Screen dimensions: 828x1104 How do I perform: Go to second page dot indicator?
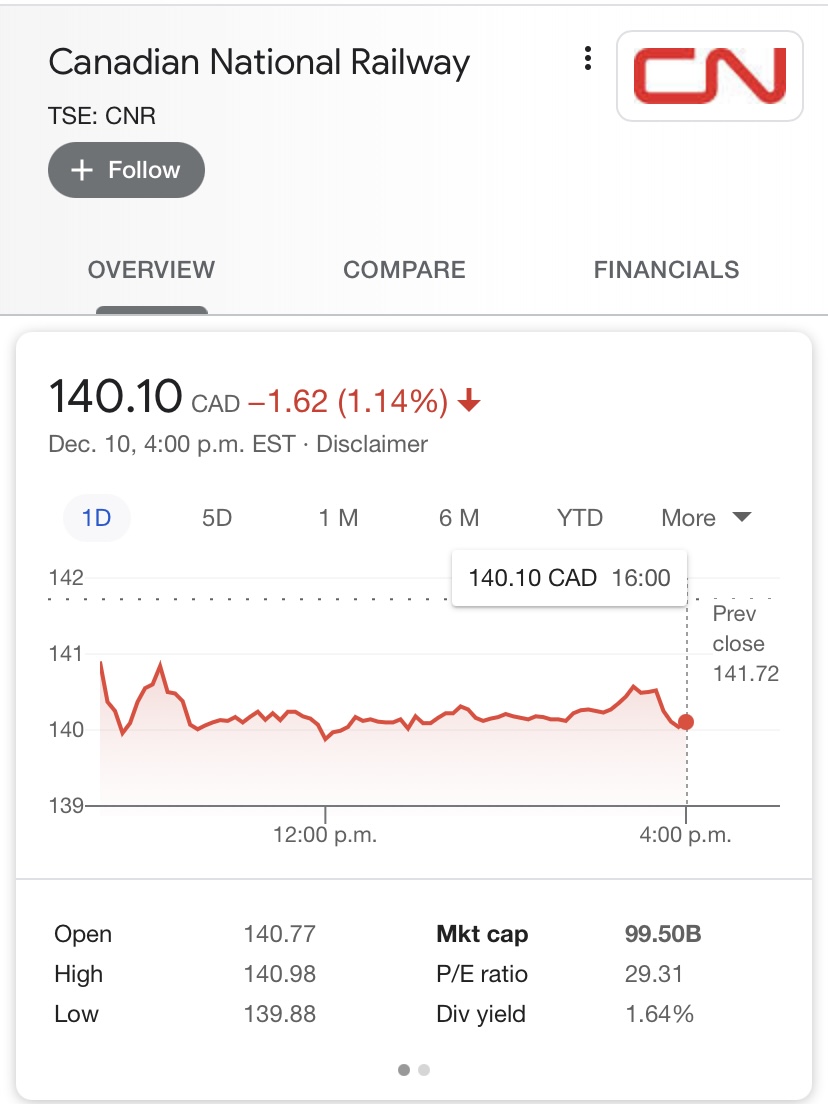(x=424, y=1070)
